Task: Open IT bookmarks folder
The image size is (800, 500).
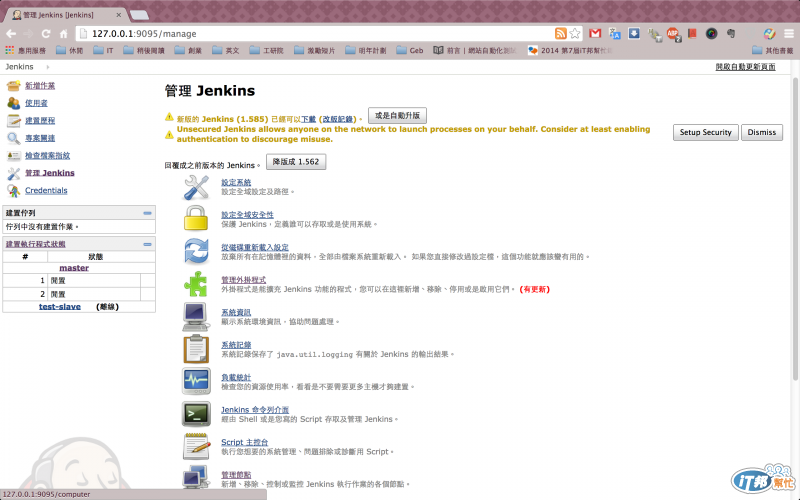Action: click(x=104, y=50)
